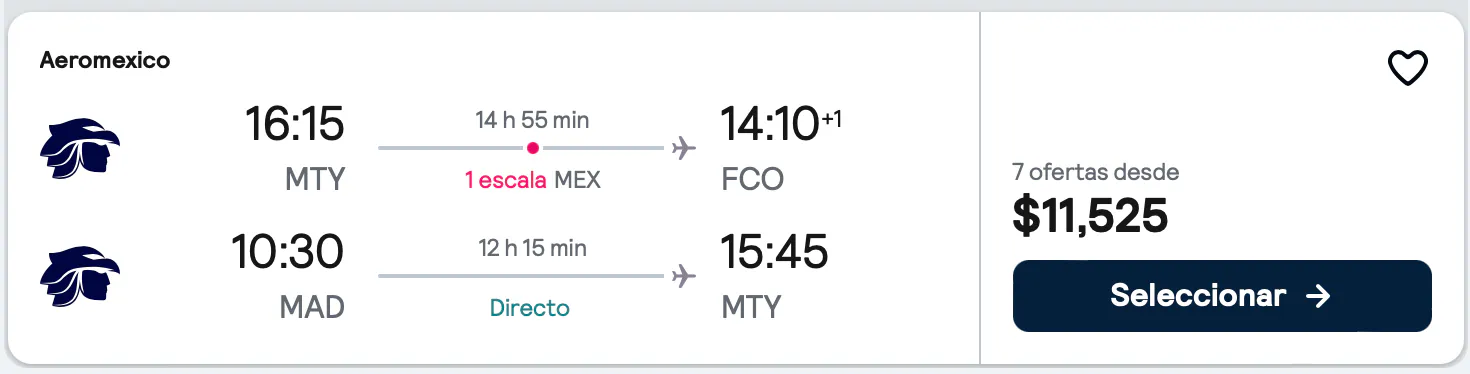1470x374 pixels.
Task: Click the 10:30 return departure time
Action: point(288,251)
